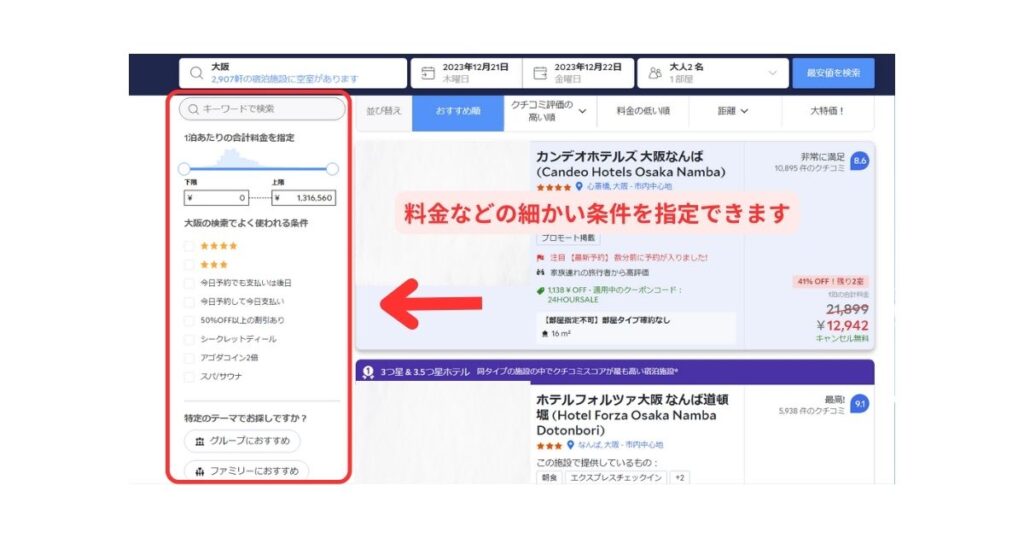Click the award medal icon in purple banner
The image size is (1024, 538).
[368, 372]
